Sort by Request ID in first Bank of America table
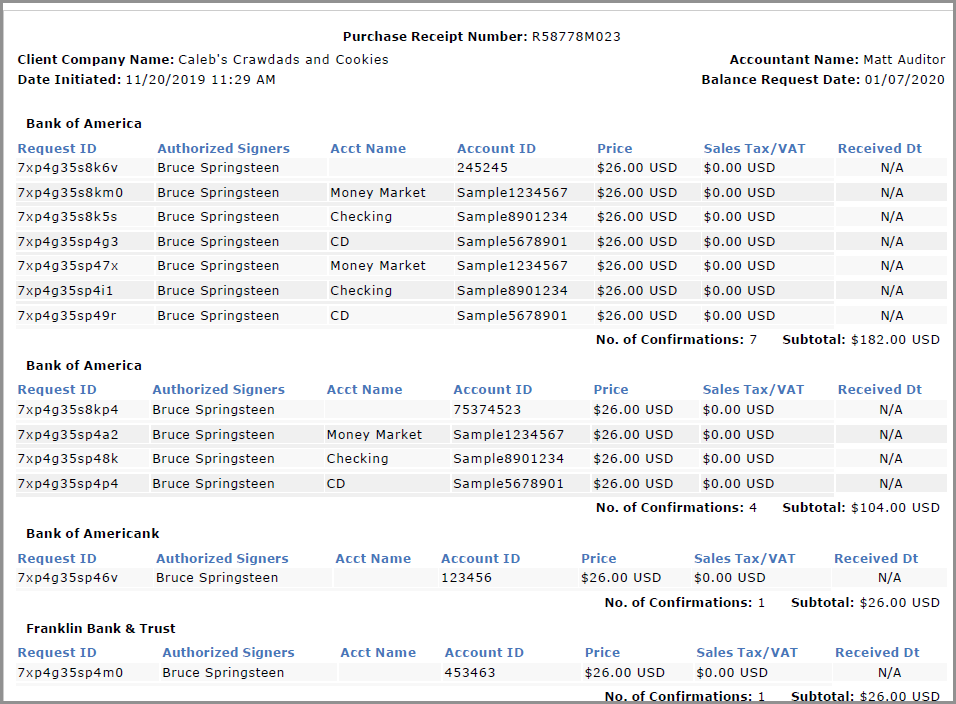 pyautogui.click(x=57, y=148)
